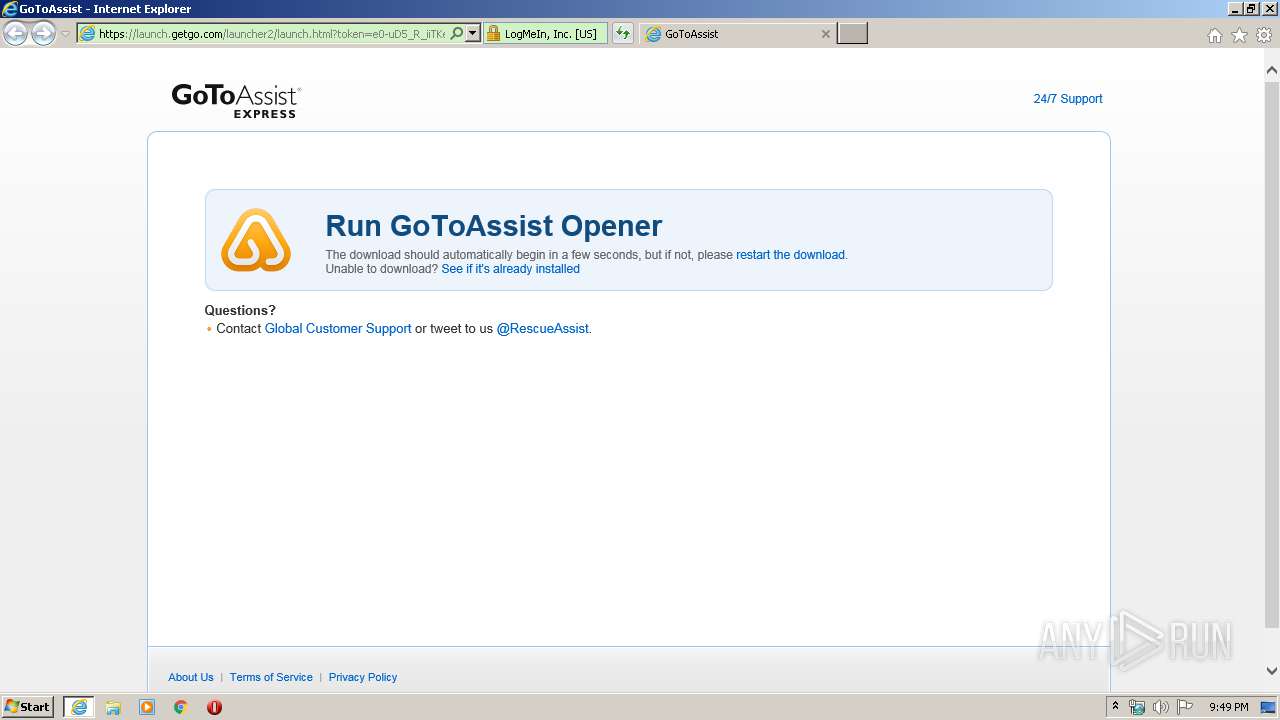Open the Global Customer Support link
The width and height of the screenshot is (1280, 720).
pyautogui.click(x=338, y=328)
